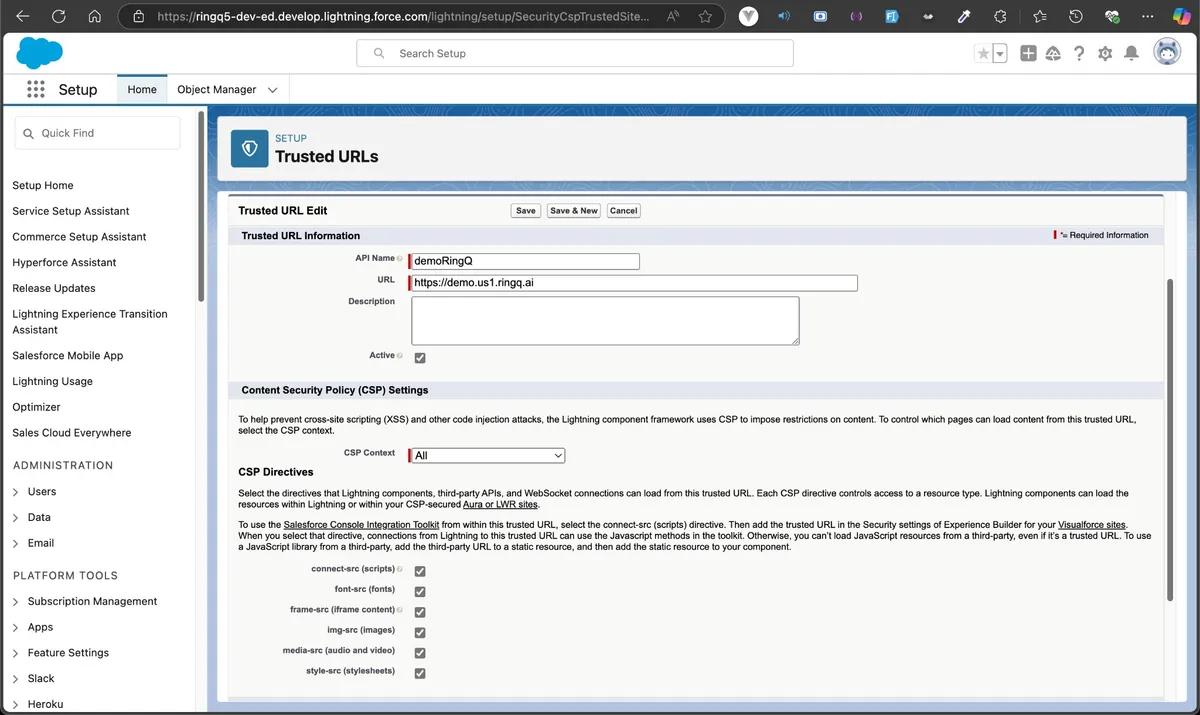This screenshot has height=715, width=1200.
Task: Toggle font-src (fonts) checkbox
Action: pos(420,592)
